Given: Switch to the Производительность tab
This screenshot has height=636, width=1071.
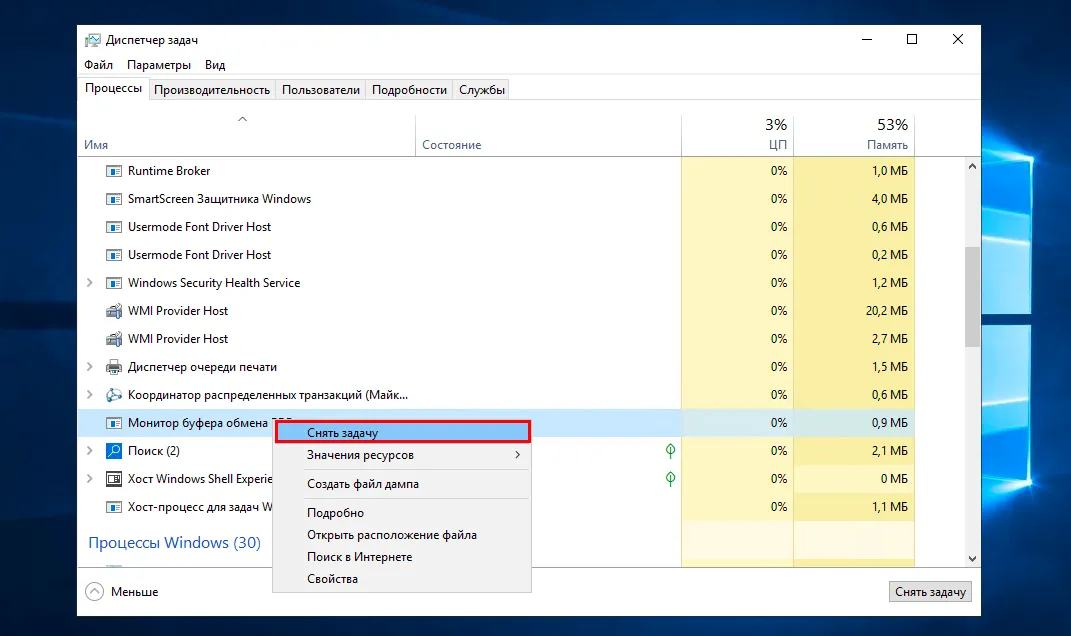Looking at the screenshot, I should (212, 89).
